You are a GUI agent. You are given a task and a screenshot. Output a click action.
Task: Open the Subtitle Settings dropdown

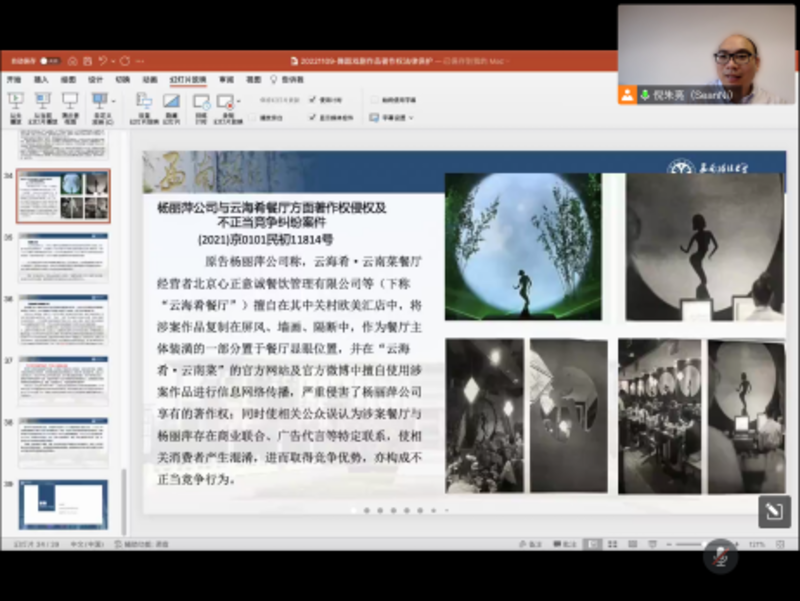click(x=391, y=118)
